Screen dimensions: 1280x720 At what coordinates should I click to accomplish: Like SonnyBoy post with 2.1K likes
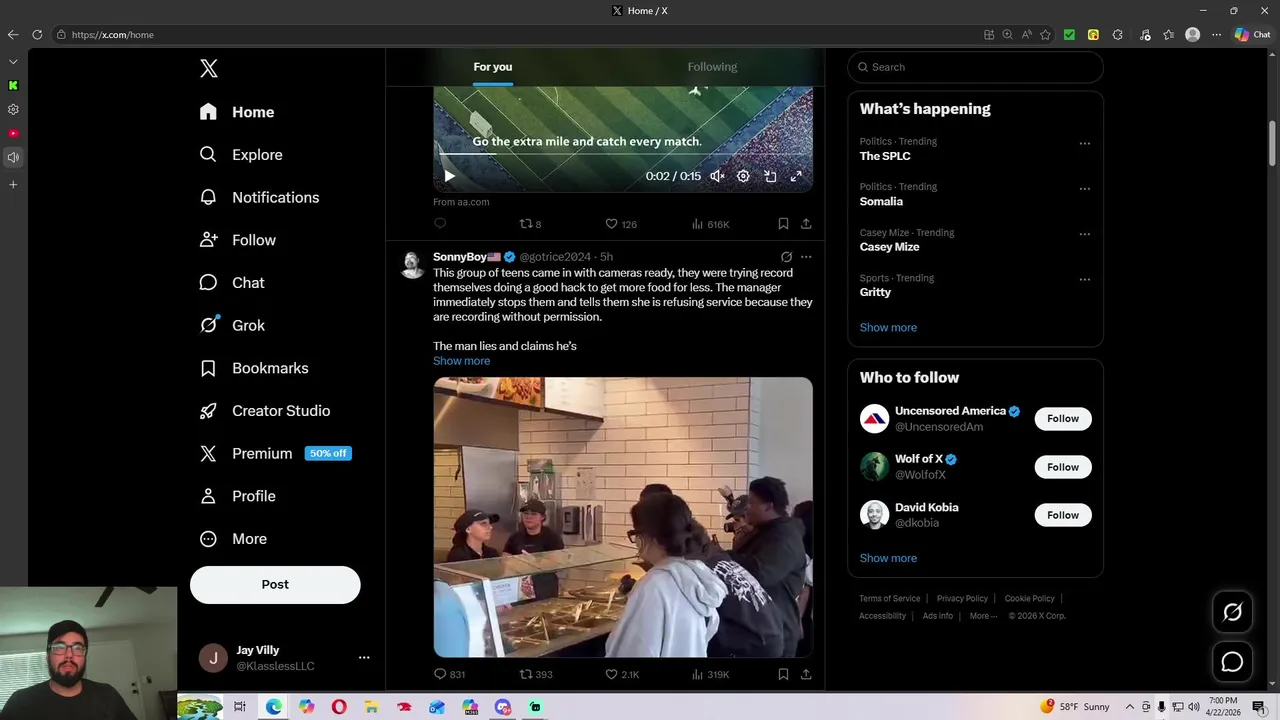tap(622, 675)
